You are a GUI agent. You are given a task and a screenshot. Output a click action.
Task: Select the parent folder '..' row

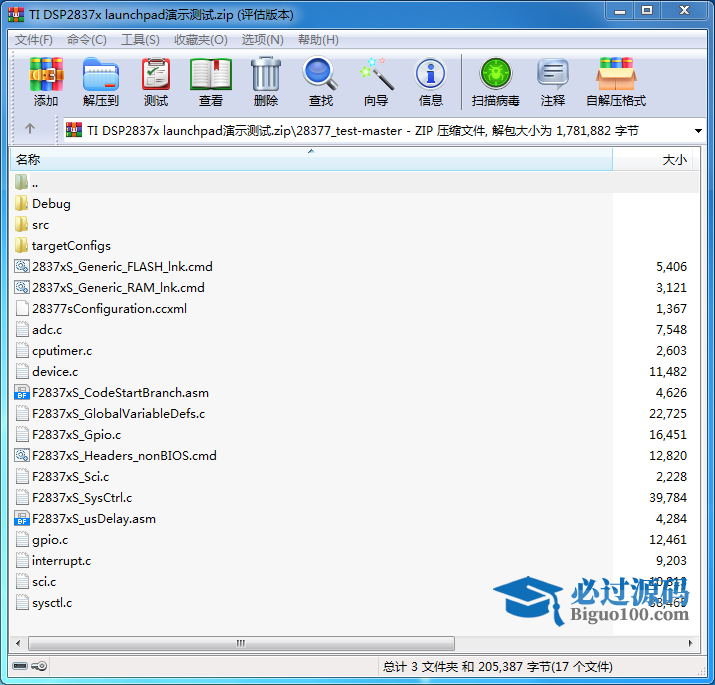pyautogui.click(x=354, y=183)
